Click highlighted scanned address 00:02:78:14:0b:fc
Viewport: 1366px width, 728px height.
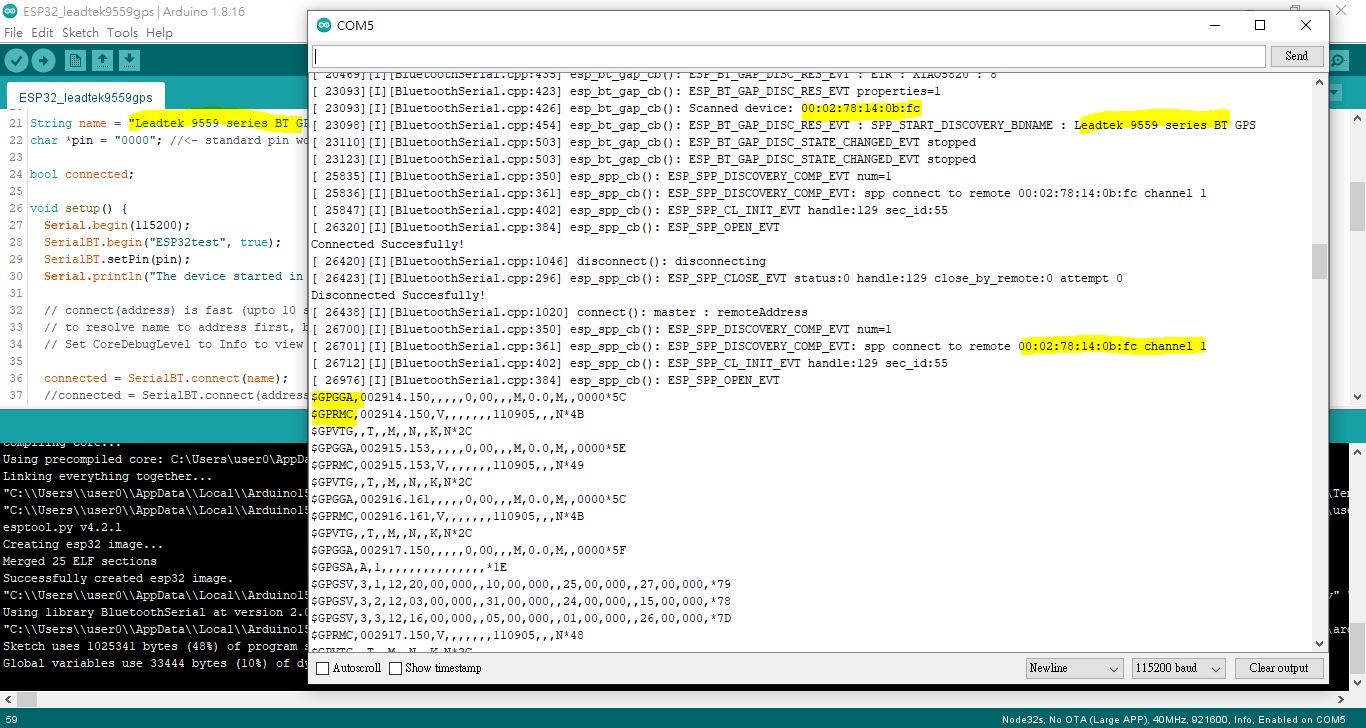tap(861, 108)
